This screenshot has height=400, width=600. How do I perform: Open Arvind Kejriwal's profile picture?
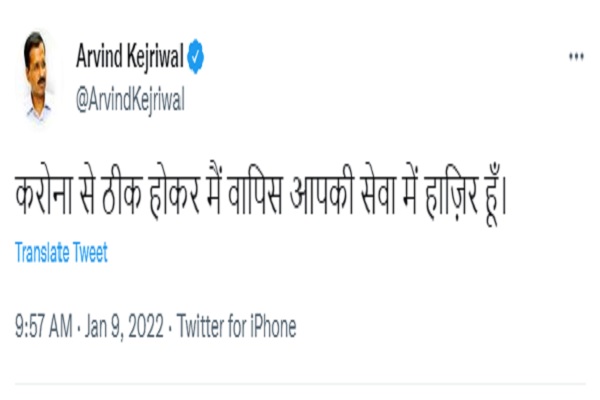coord(40,80)
